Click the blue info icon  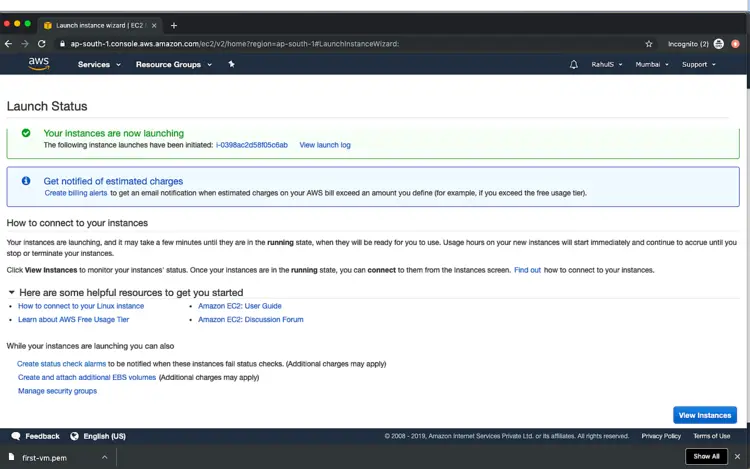coord(26,181)
